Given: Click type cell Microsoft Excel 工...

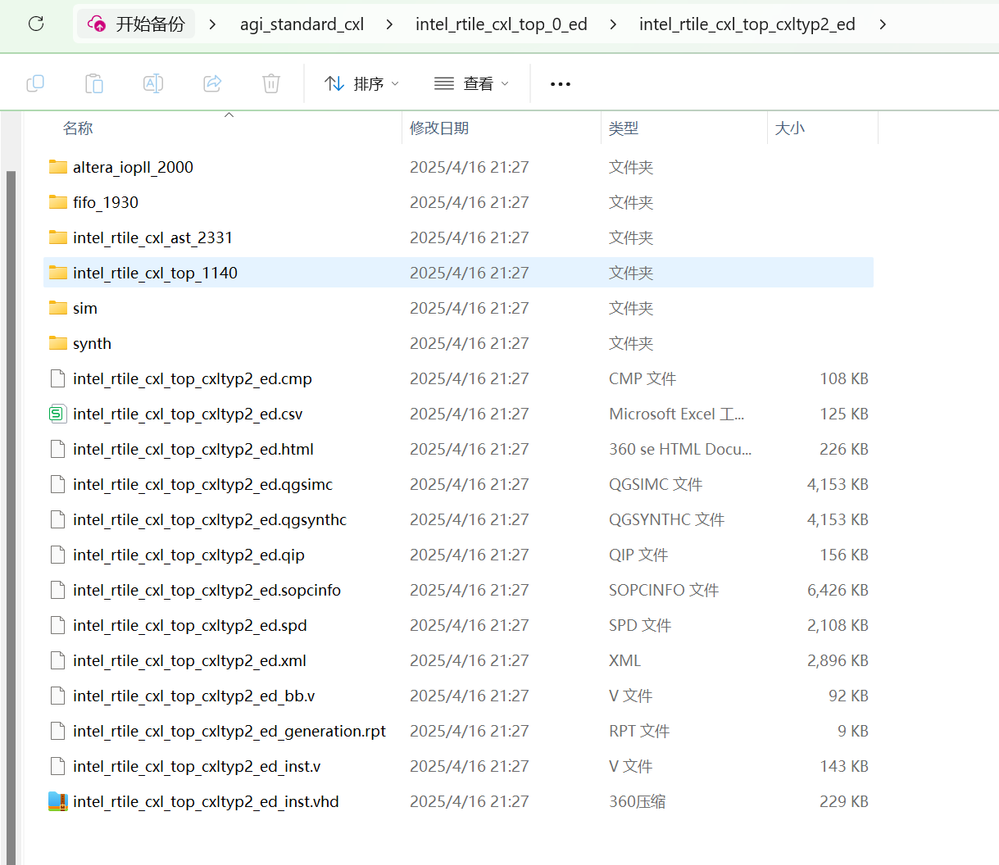Looking at the screenshot, I should (676, 414).
